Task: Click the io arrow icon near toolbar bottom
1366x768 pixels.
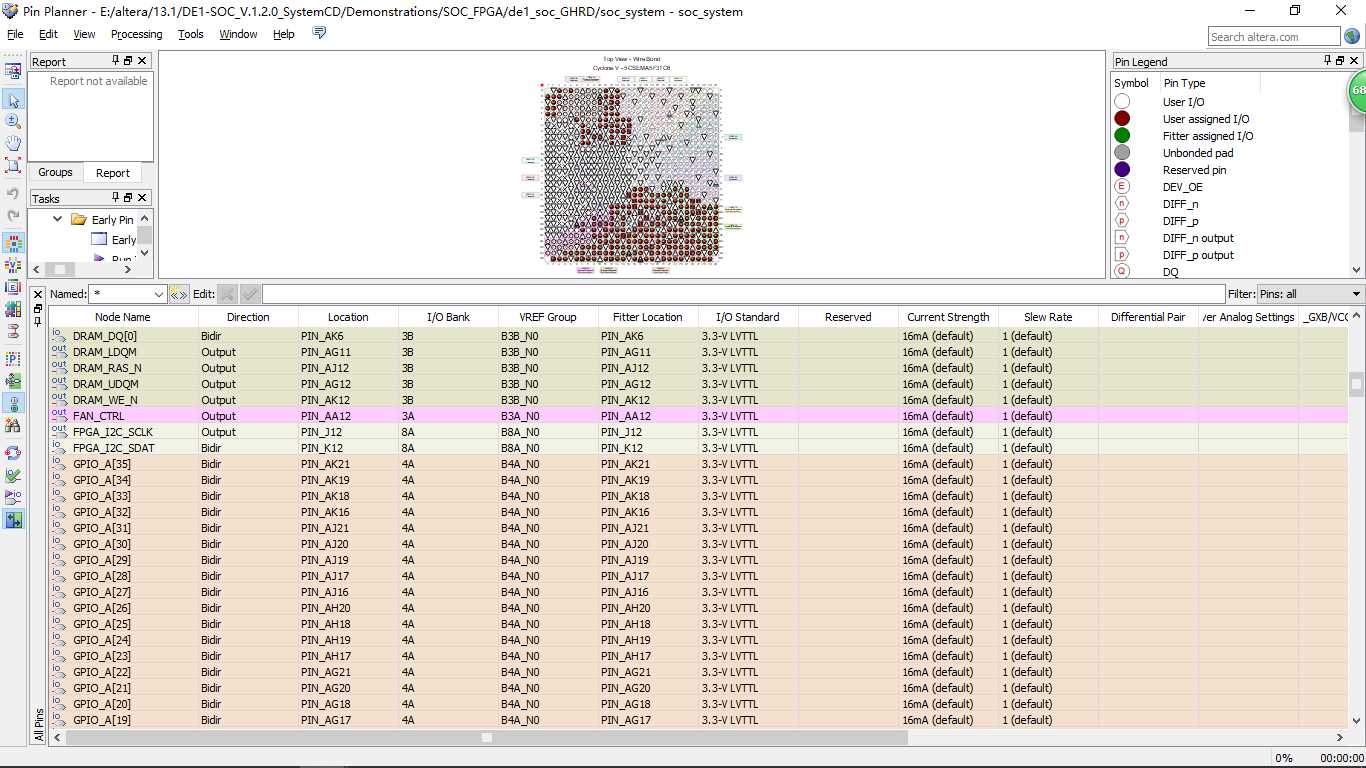Action: tap(13, 497)
